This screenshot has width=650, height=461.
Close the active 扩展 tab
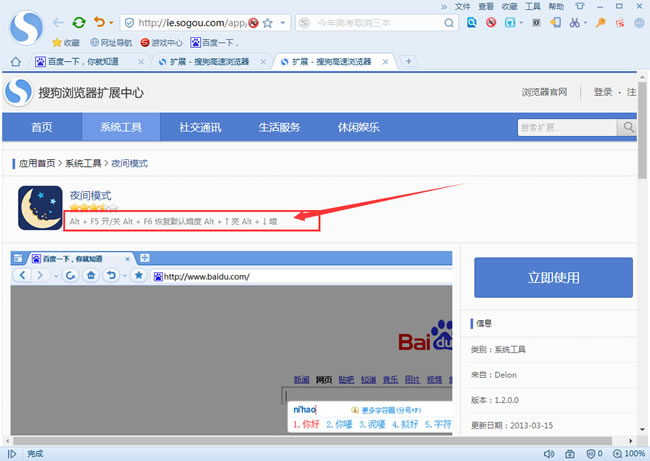[x=385, y=62]
